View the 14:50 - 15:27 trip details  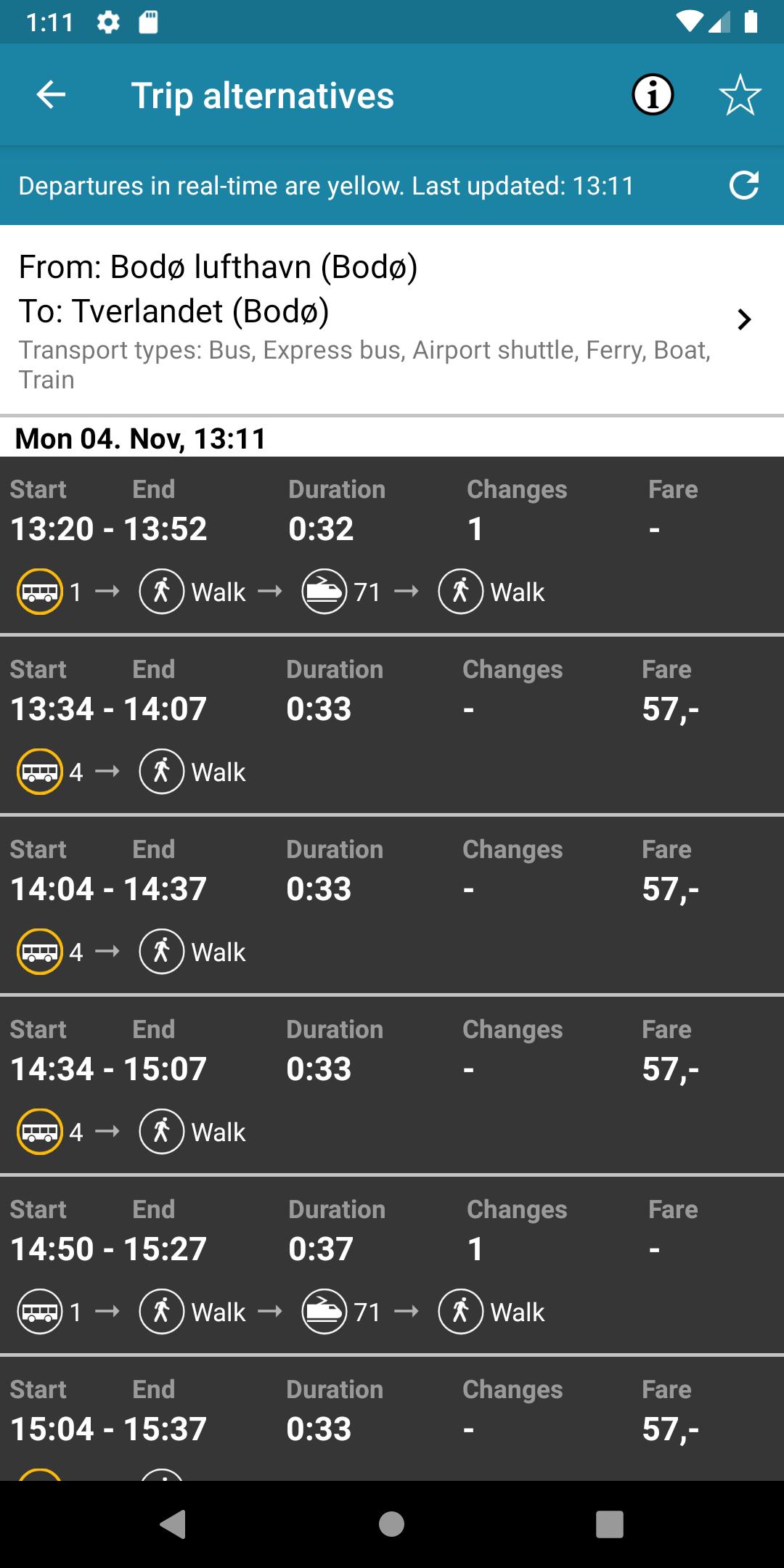click(392, 1250)
